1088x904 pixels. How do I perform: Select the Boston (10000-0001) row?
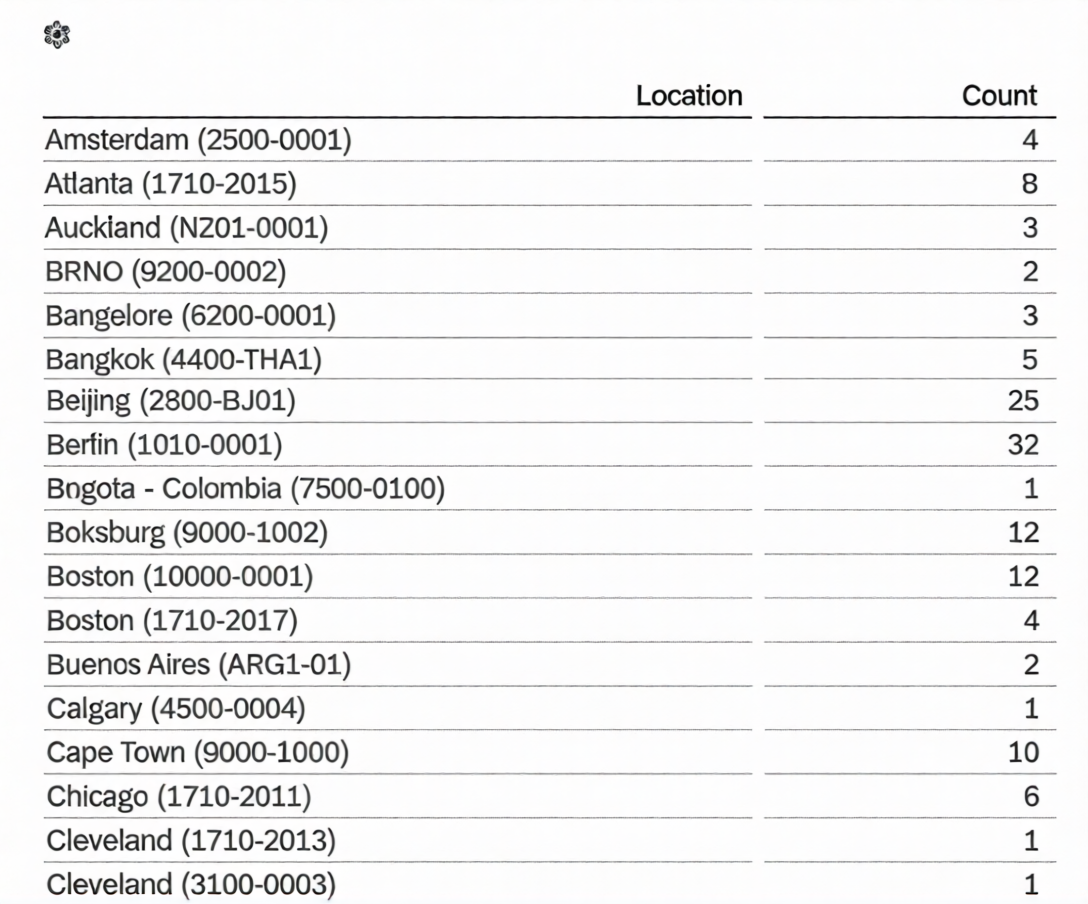(x=180, y=577)
